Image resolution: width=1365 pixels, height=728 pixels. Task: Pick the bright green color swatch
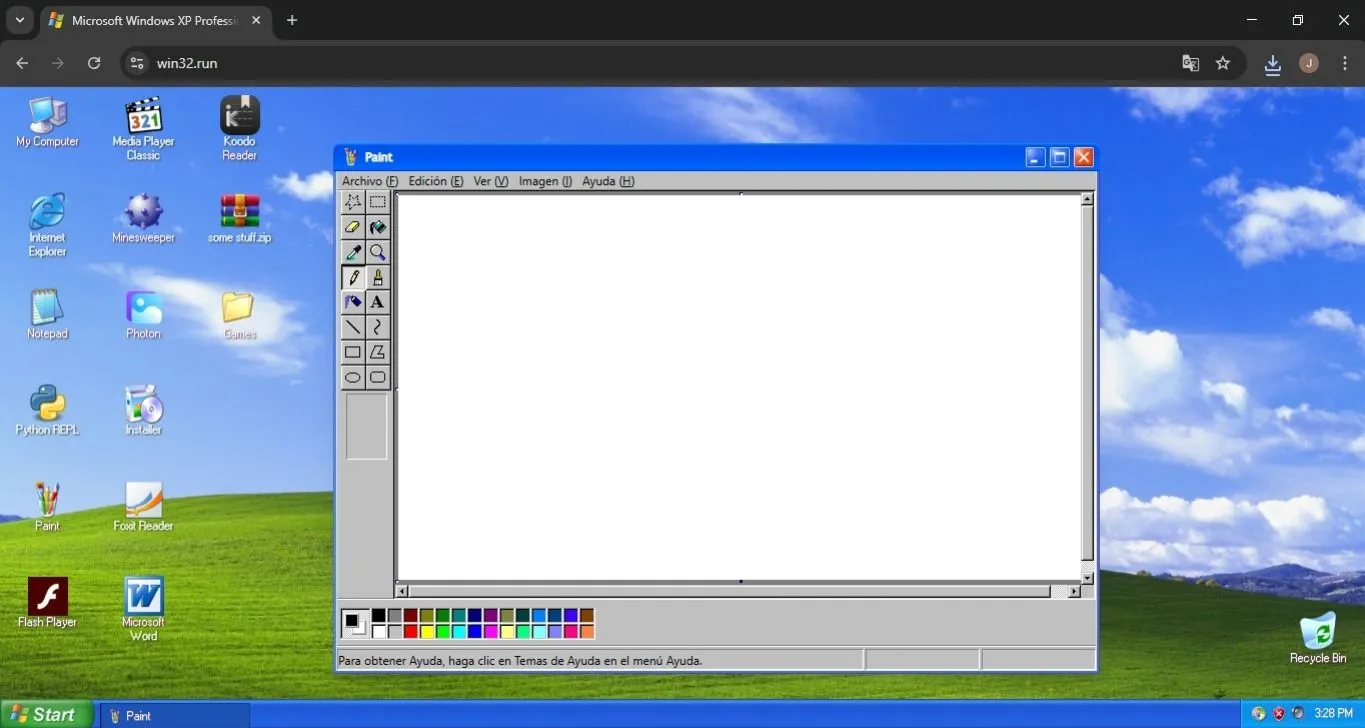[443, 631]
